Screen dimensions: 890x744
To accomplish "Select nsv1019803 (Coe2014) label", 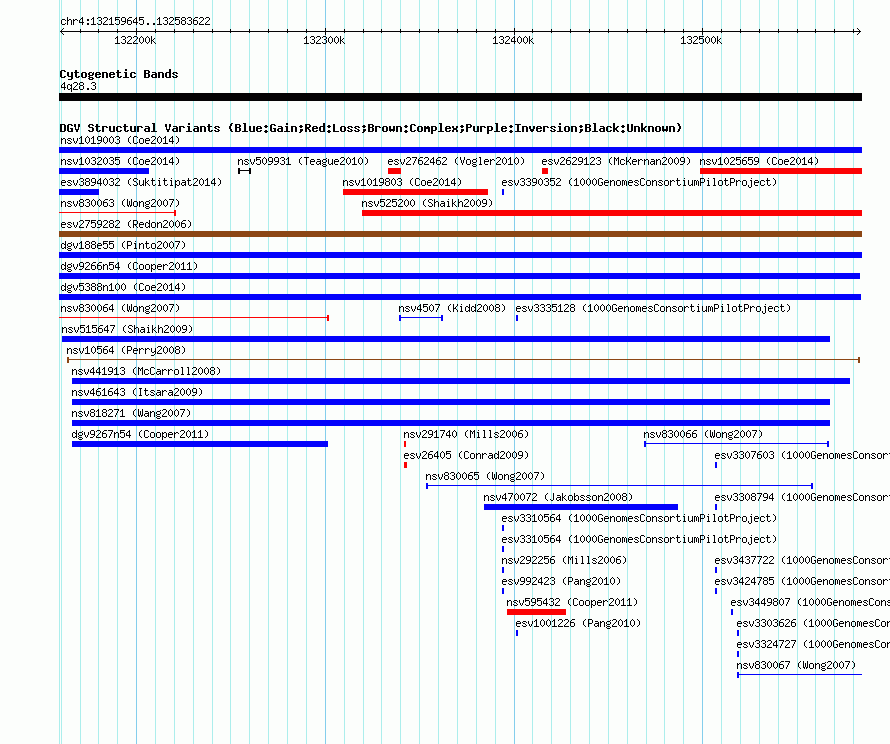I will coord(402,182).
